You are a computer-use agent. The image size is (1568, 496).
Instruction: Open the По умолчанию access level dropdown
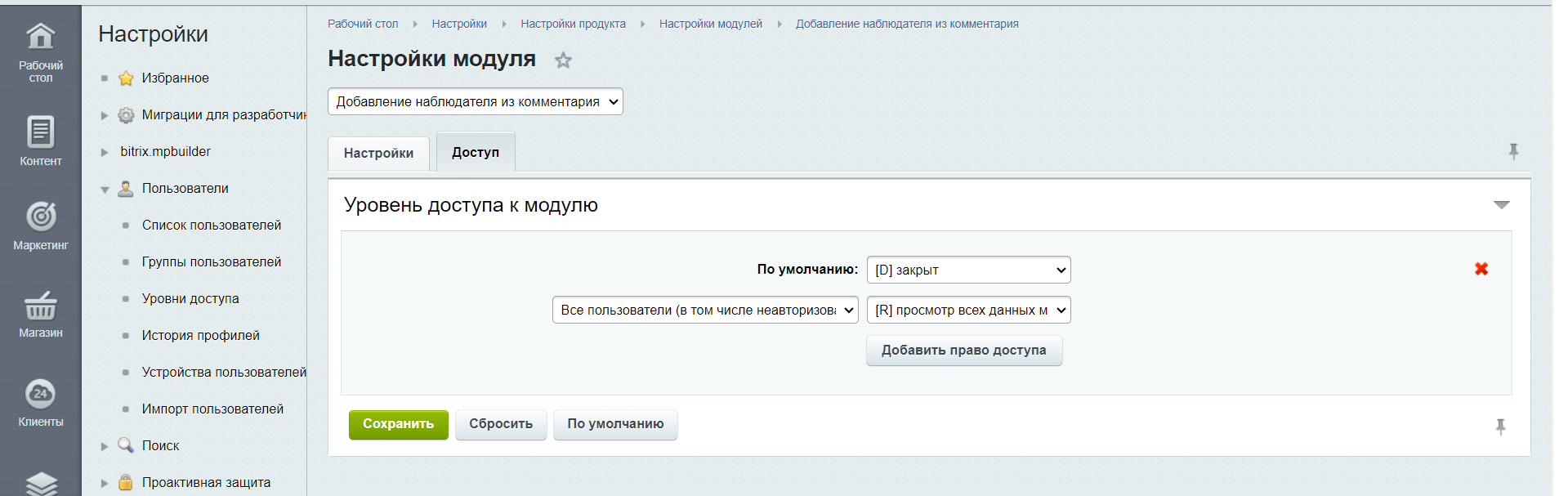click(x=968, y=270)
